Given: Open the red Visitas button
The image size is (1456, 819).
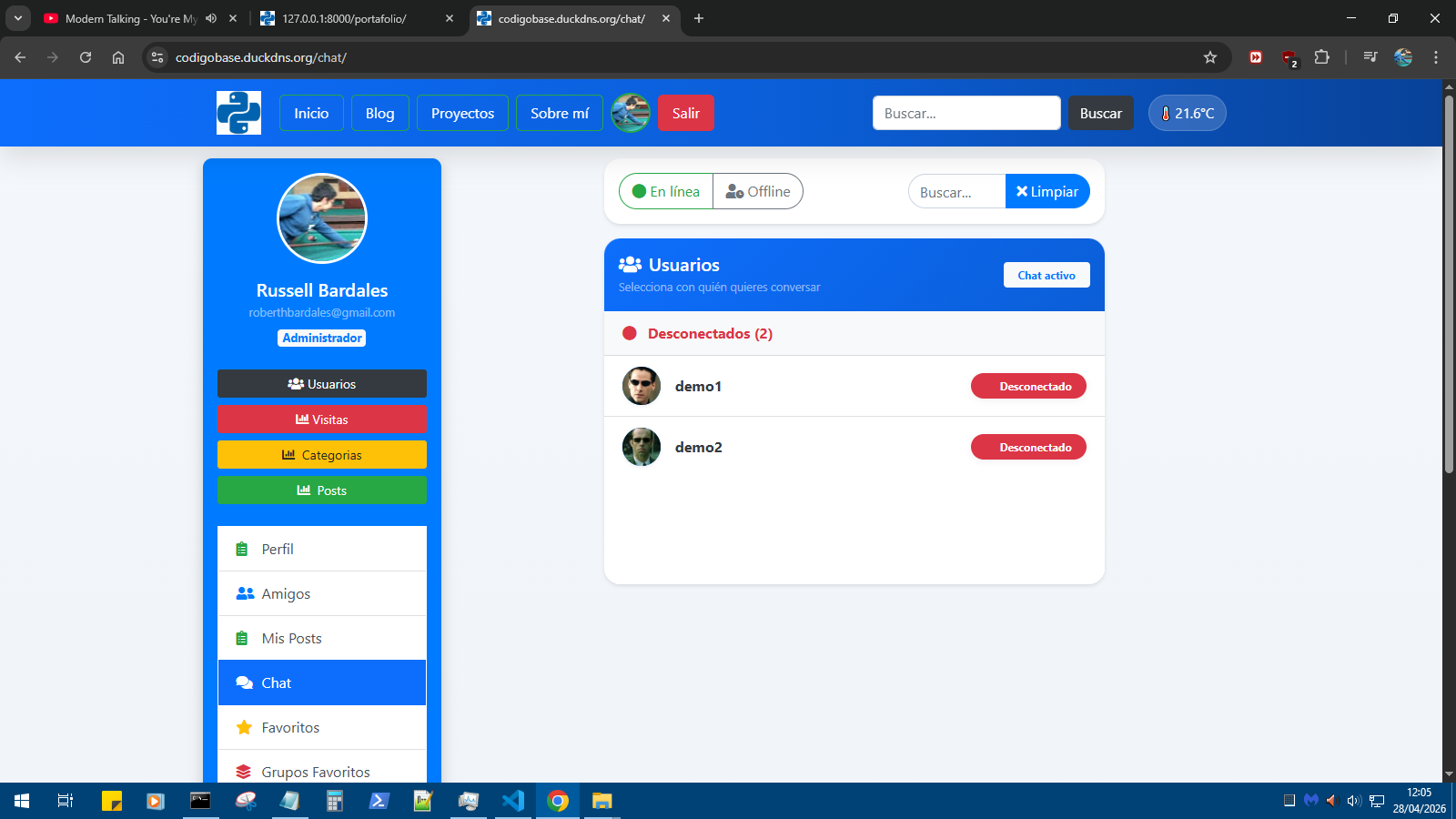Looking at the screenshot, I should pyautogui.click(x=322, y=419).
